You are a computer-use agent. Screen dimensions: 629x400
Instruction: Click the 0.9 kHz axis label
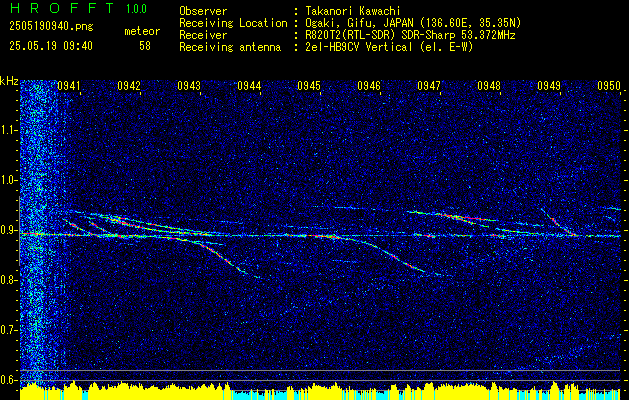(x=8, y=230)
